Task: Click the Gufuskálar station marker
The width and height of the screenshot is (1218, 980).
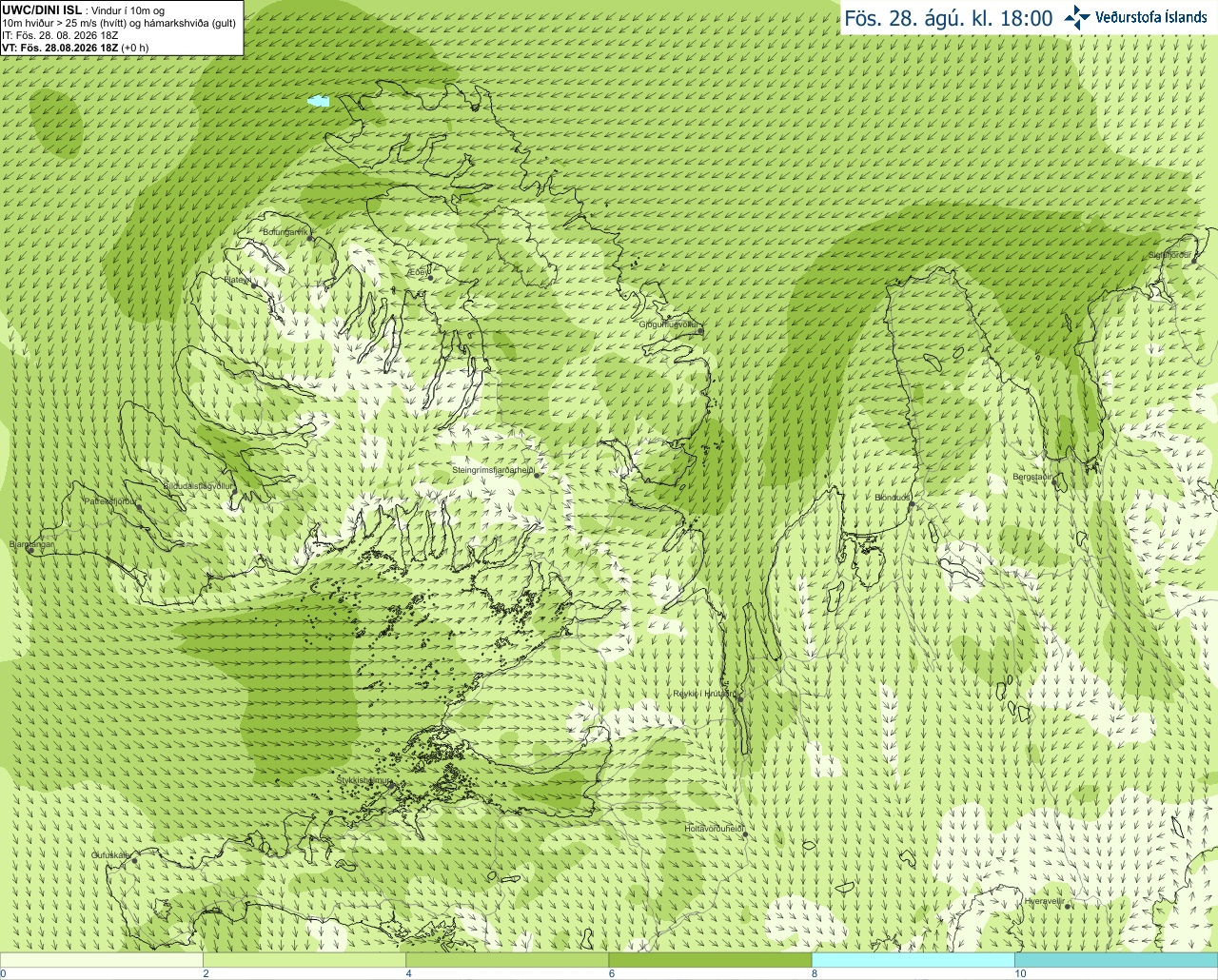Action: coord(134,860)
